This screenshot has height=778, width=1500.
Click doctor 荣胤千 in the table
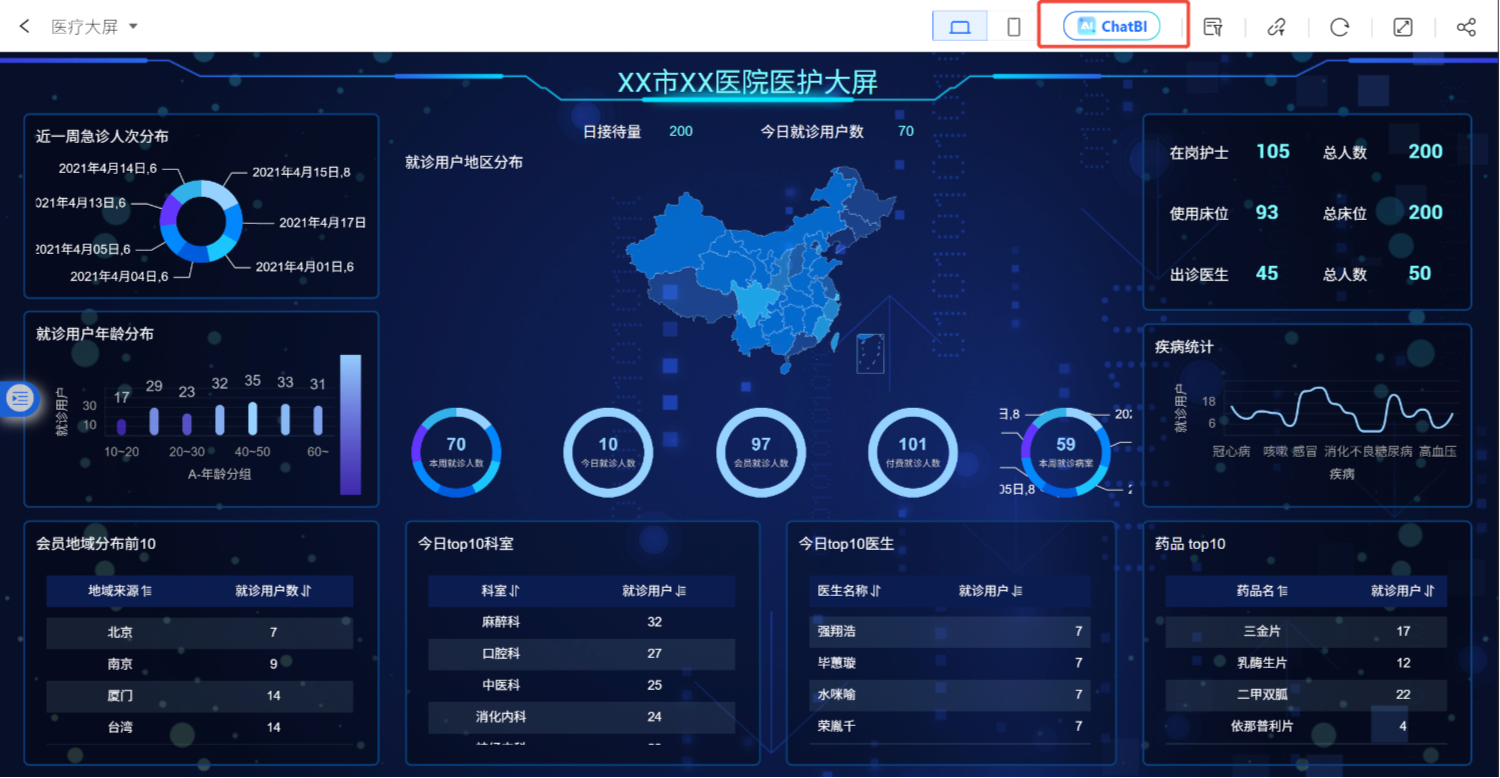(x=836, y=726)
